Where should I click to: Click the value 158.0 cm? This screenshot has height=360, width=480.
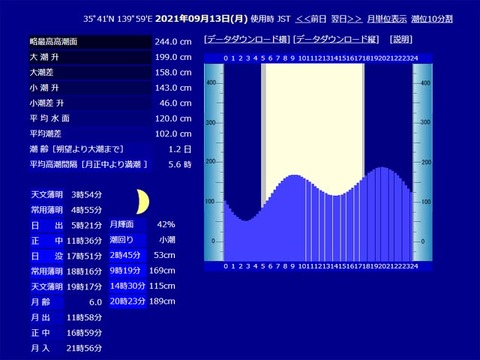pos(173,73)
